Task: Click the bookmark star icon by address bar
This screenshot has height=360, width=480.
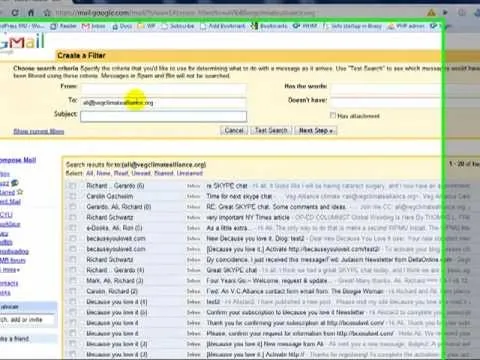Action: [x=47, y=13]
